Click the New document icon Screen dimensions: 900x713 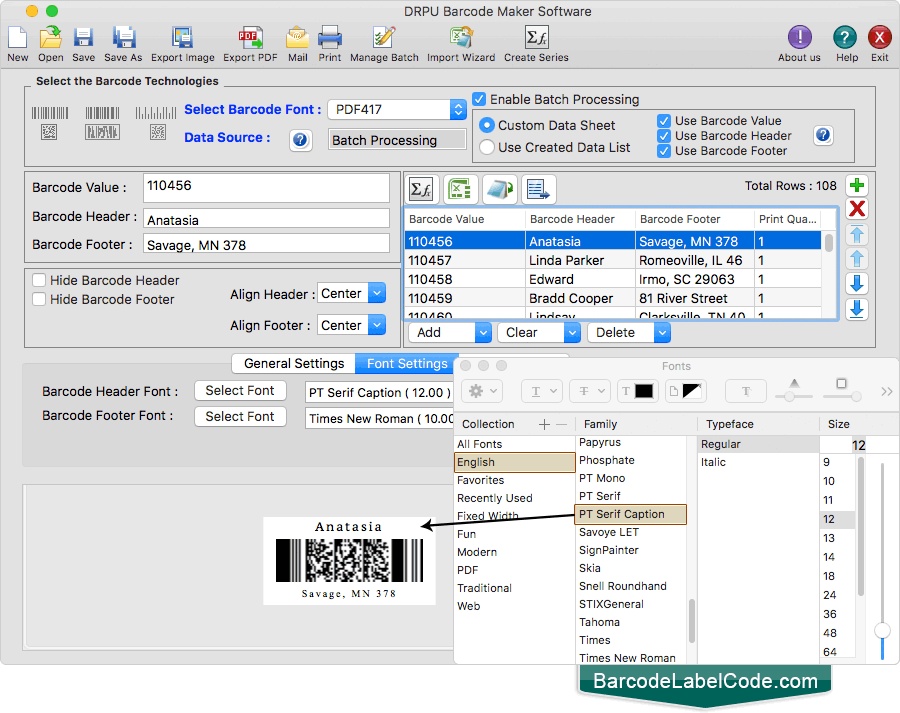click(x=17, y=38)
